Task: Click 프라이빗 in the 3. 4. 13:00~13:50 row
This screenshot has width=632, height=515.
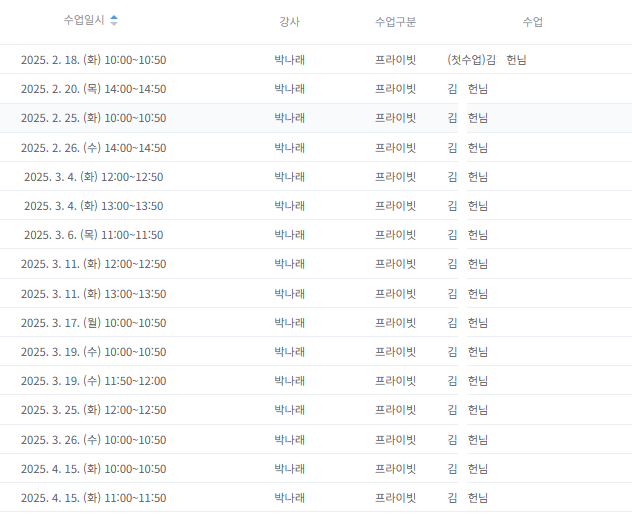Action: click(395, 206)
